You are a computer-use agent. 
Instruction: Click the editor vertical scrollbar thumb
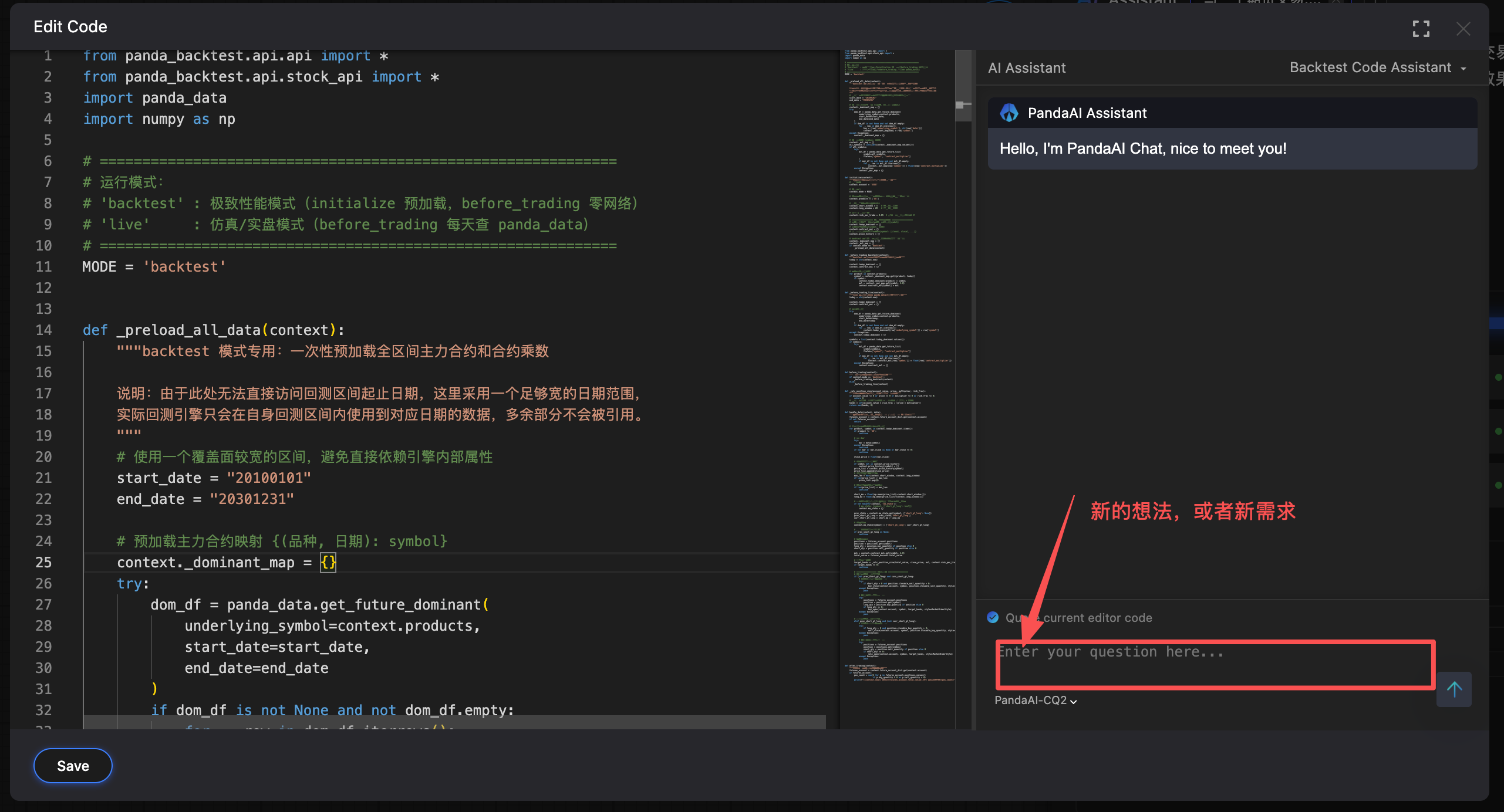point(963,85)
